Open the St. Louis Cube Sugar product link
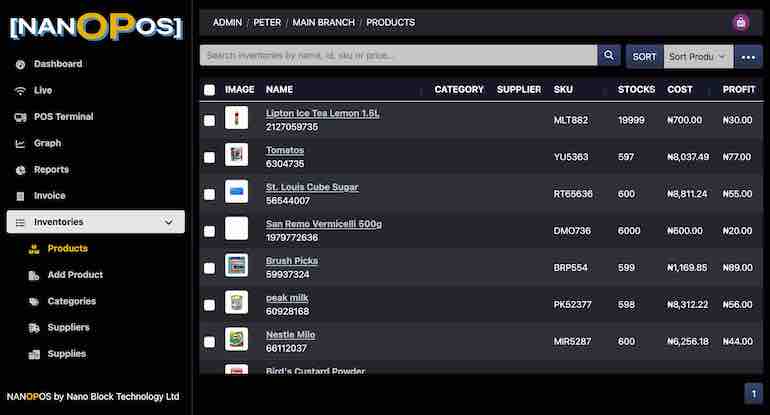 coord(312,187)
